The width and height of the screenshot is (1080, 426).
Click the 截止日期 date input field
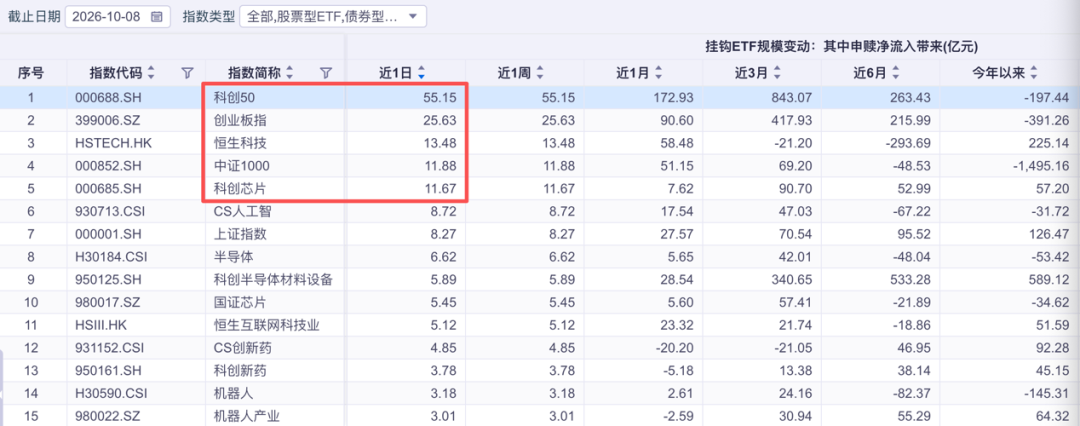pyautogui.click(x=118, y=17)
